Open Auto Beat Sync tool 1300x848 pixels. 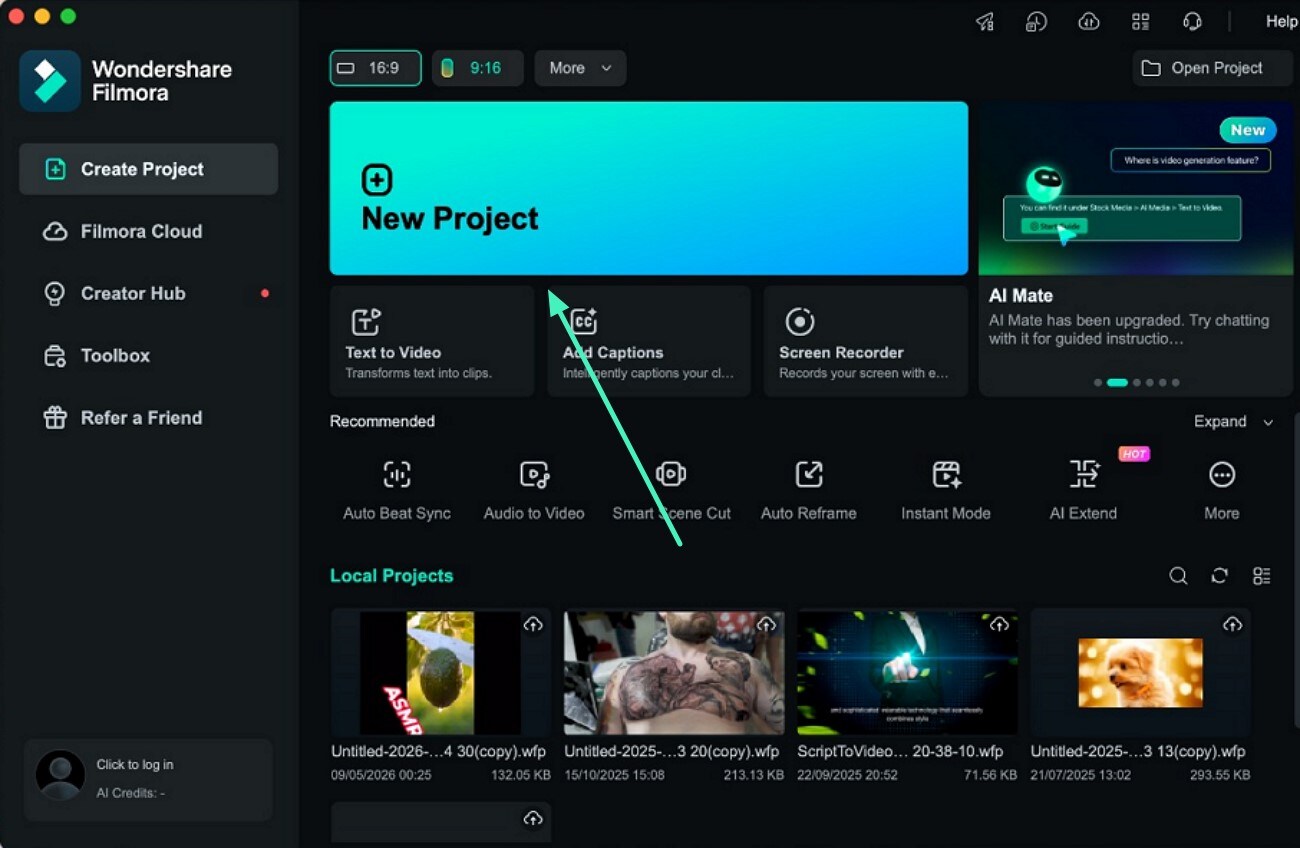[397, 491]
